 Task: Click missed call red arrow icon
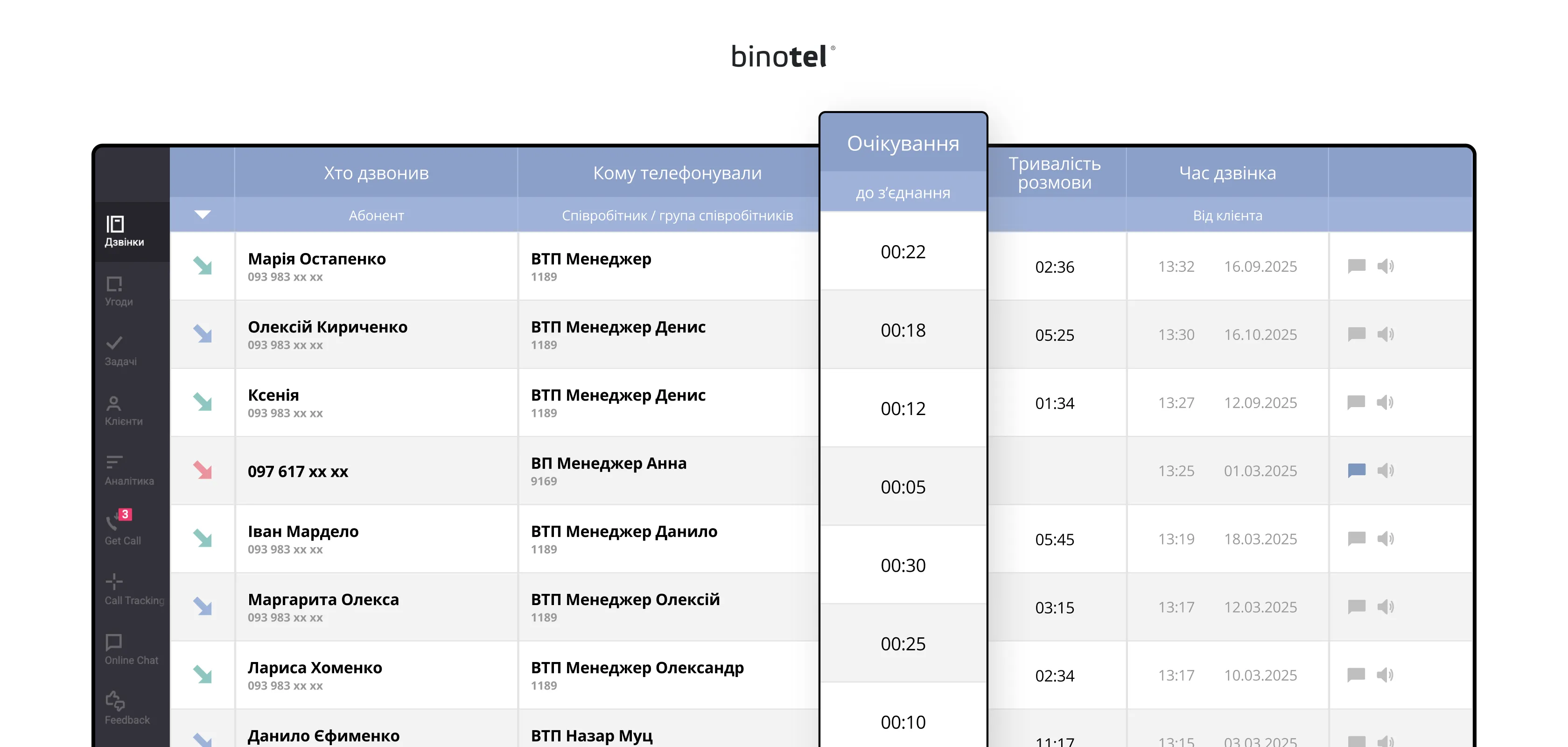click(203, 471)
